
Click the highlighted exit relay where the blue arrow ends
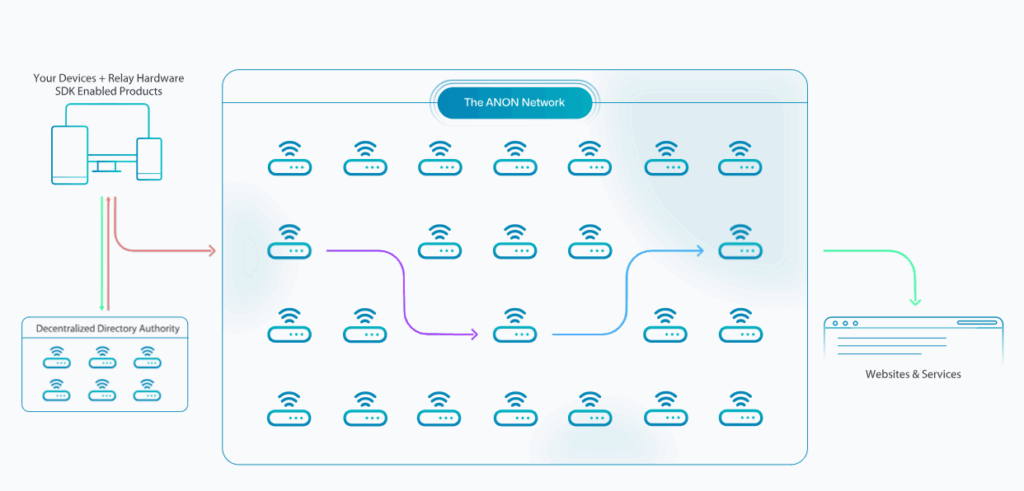tap(740, 243)
